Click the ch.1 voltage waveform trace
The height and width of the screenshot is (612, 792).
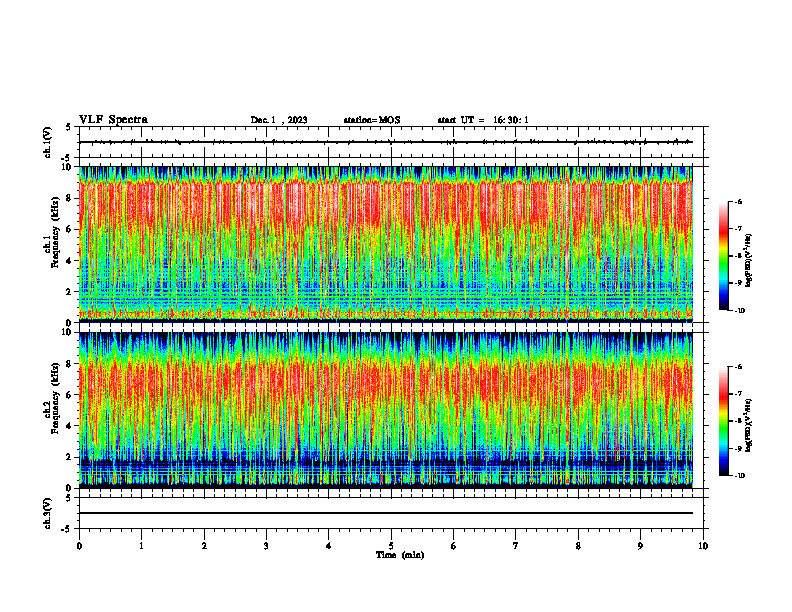pyautogui.click(x=386, y=142)
